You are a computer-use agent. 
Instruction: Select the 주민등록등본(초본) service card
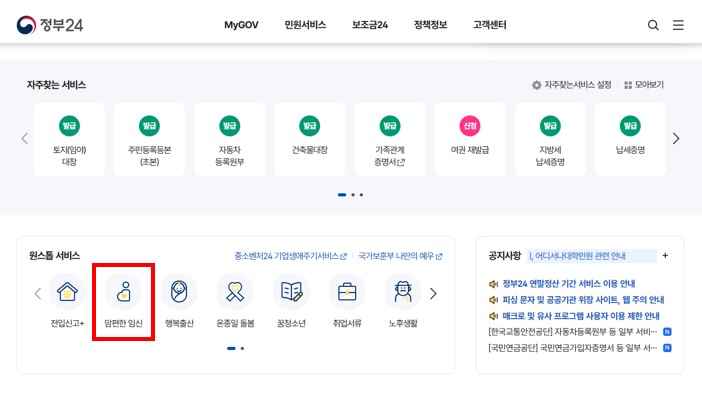tap(150, 139)
